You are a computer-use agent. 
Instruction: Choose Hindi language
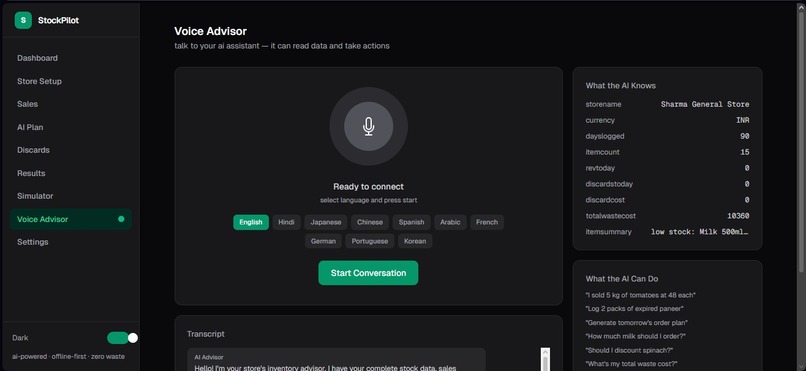coord(286,222)
